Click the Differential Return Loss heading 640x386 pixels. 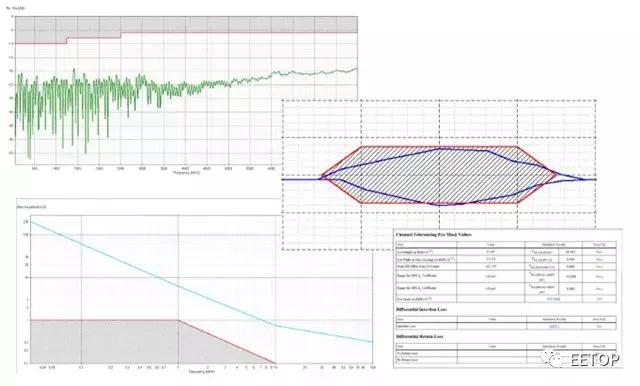(x=419, y=337)
